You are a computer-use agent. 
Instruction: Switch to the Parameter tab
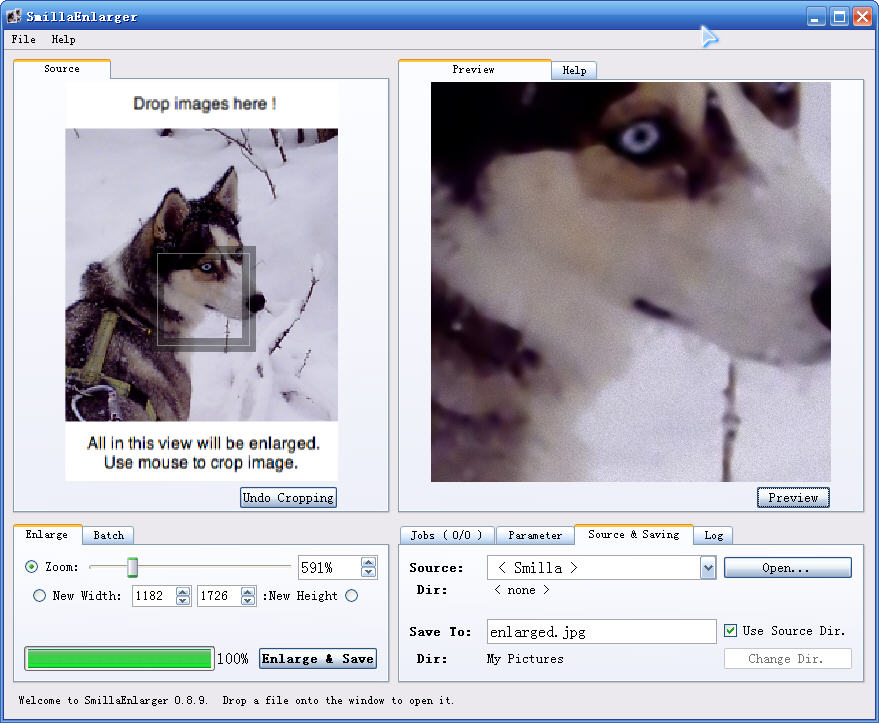[x=535, y=536]
